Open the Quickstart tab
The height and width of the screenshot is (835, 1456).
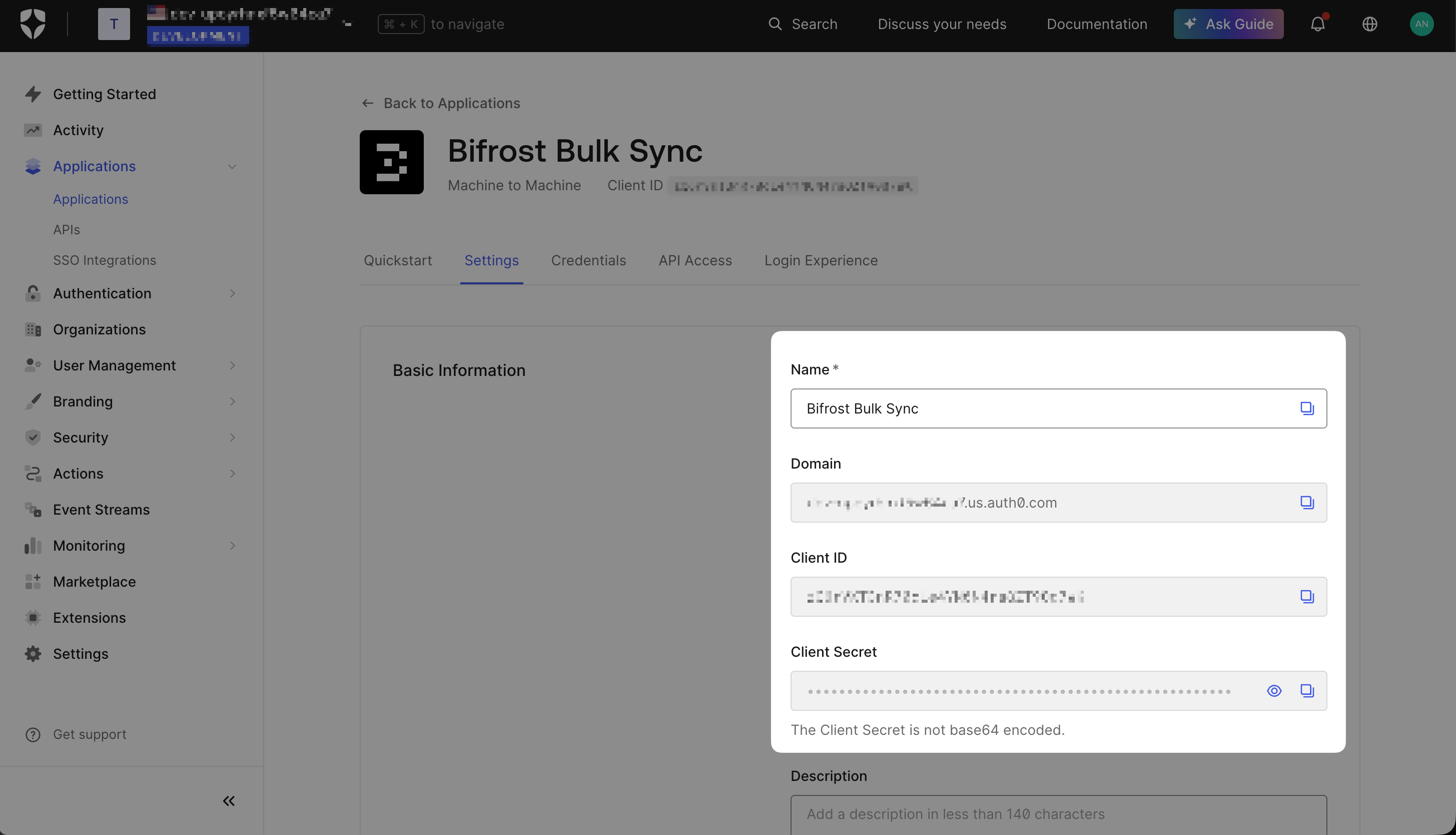pos(398,260)
